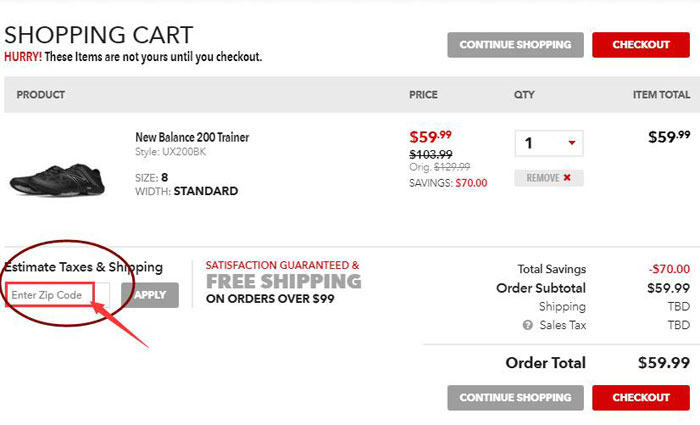The image size is (700, 425).
Task: Click the Free Shipping promo banner
Action: pos(284,282)
